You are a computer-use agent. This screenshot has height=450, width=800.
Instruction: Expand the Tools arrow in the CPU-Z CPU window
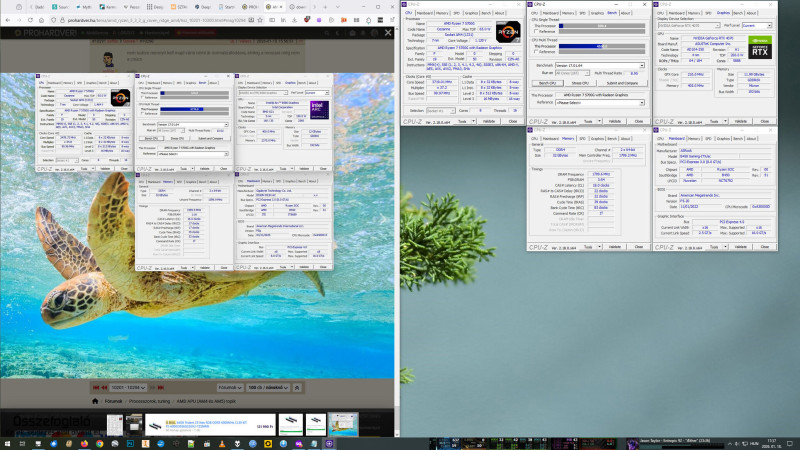tap(474, 121)
